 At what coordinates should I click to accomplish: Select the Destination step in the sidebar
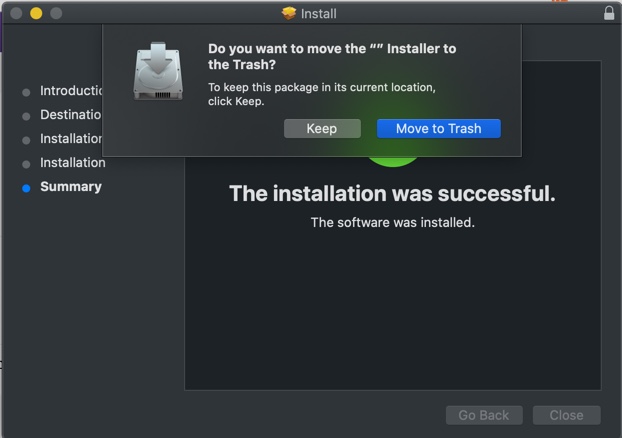click(71, 115)
